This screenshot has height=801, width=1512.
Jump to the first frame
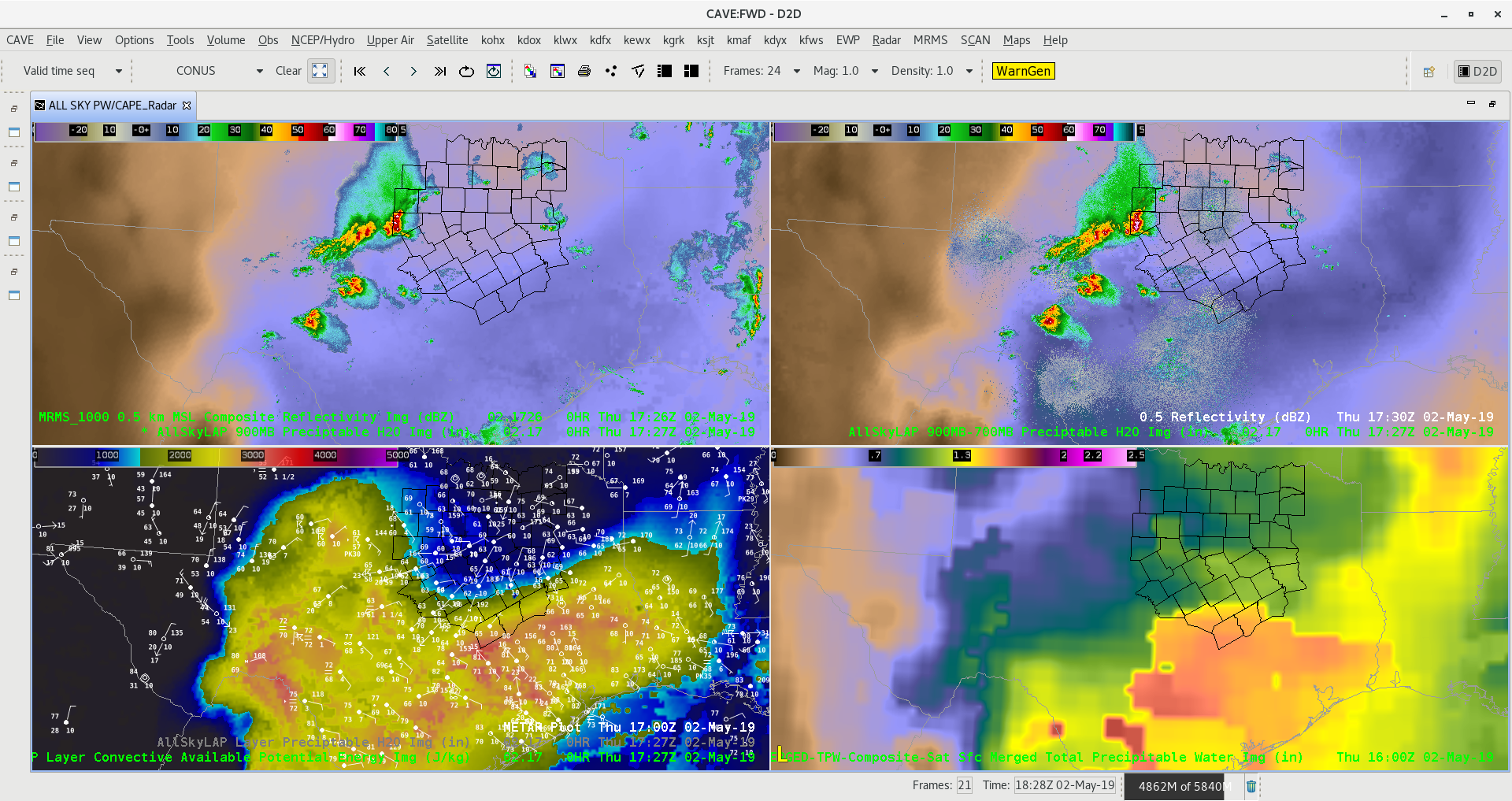360,71
